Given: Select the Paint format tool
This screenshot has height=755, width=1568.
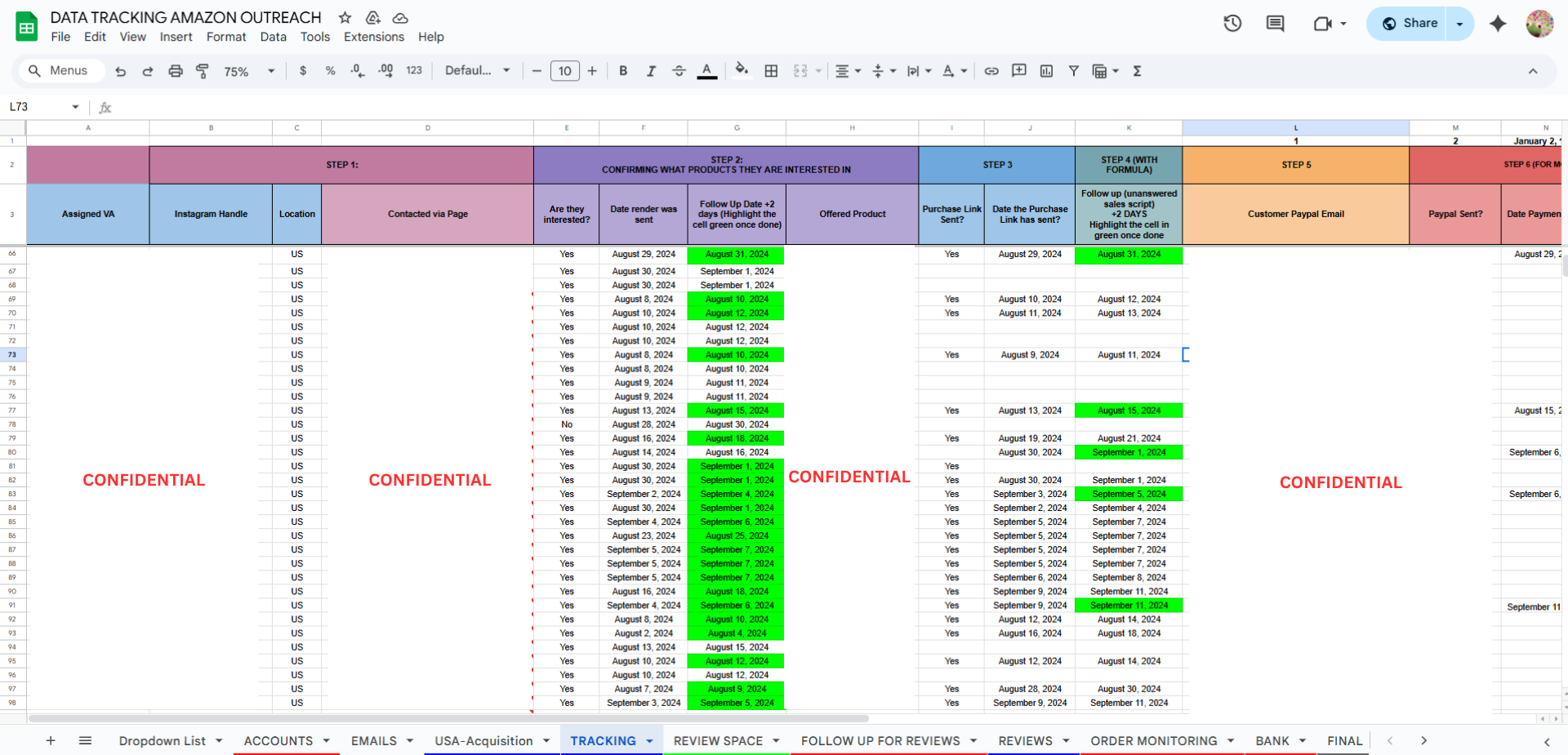Looking at the screenshot, I should (203, 71).
